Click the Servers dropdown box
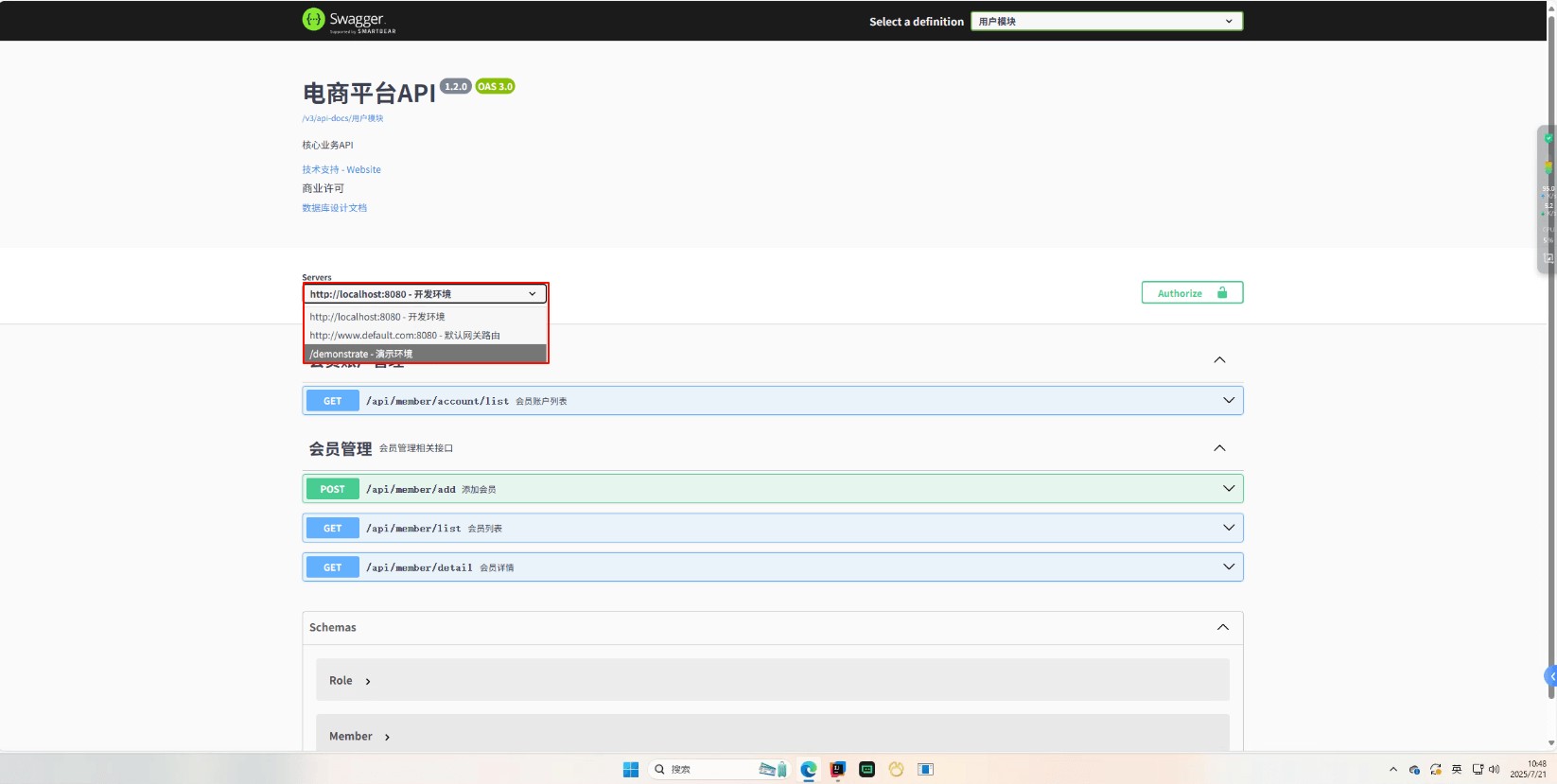The height and width of the screenshot is (784, 1557). click(x=424, y=294)
